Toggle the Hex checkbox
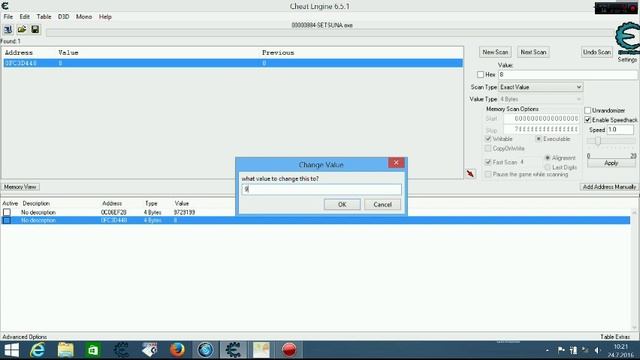 [x=480, y=75]
